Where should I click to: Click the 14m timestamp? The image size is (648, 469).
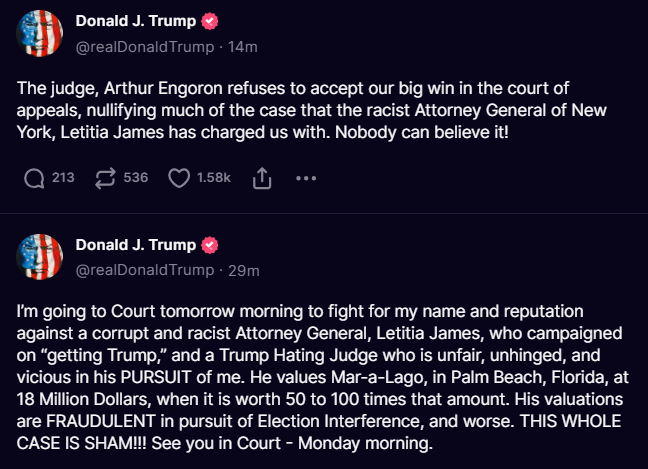point(245,46)
